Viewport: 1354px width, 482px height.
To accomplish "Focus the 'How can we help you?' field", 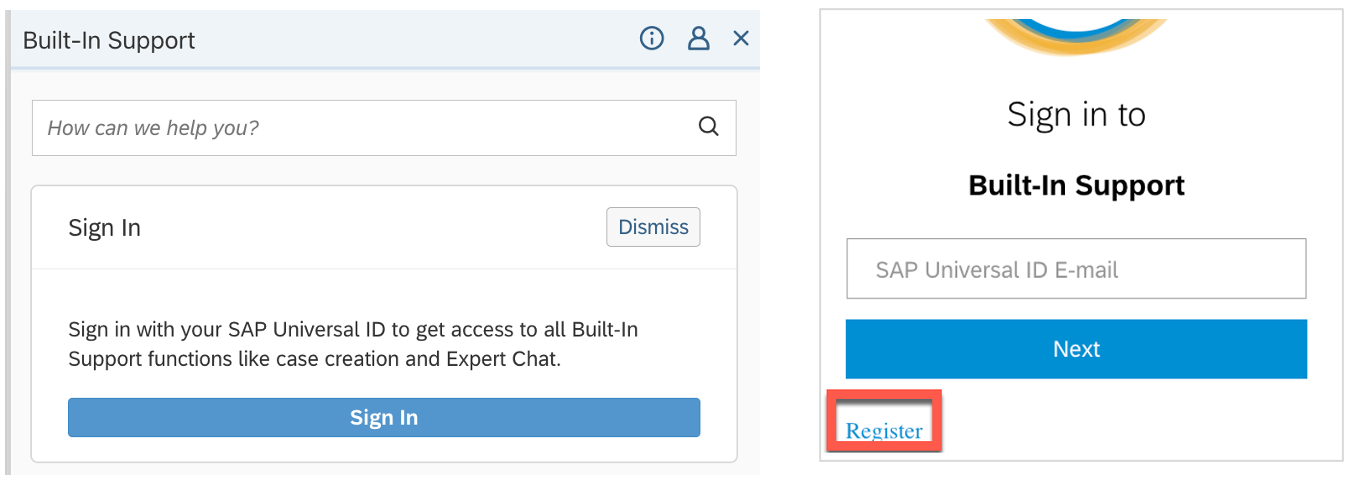I will 384,128.
